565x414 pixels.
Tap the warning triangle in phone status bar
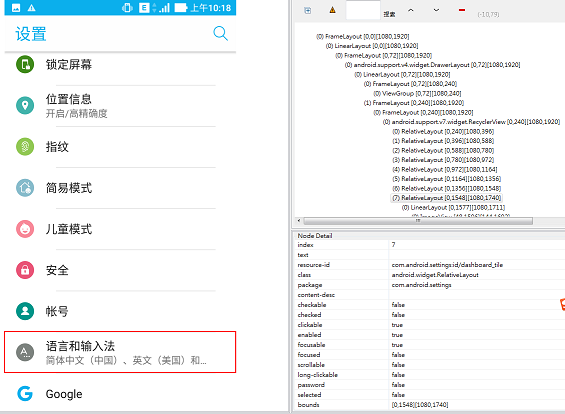click(x=32, y=8)
